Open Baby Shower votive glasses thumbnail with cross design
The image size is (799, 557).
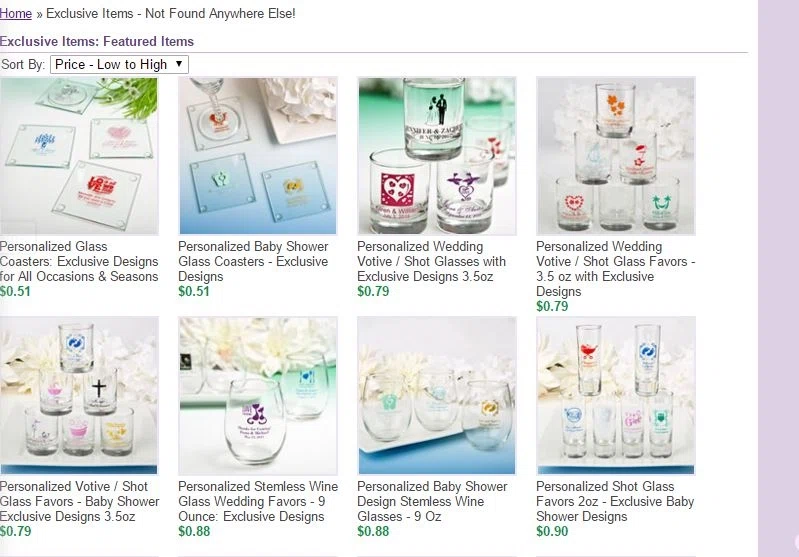[79, 396]
